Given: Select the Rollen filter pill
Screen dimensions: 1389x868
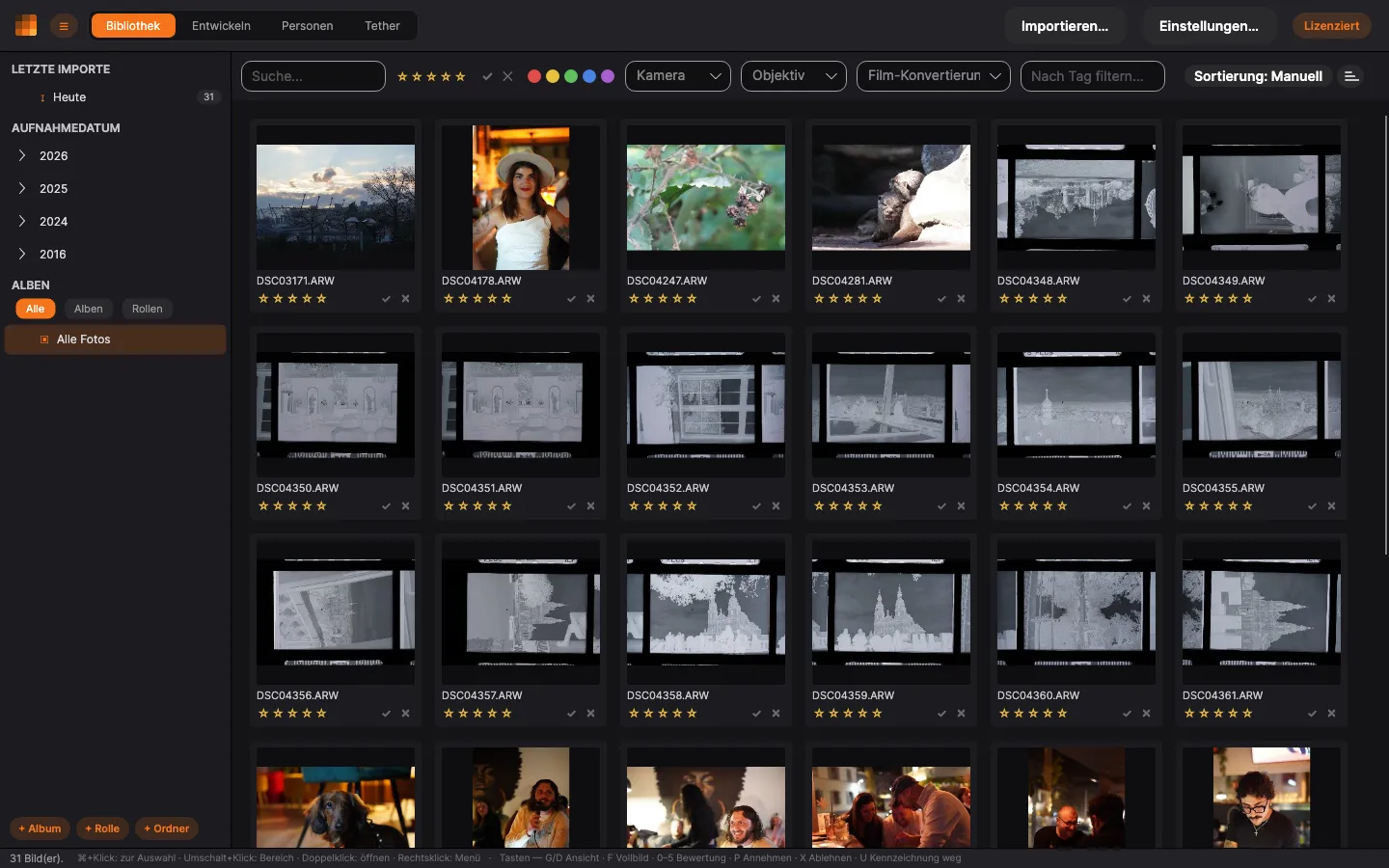Looking at the screenshot, I should (148, 309).
